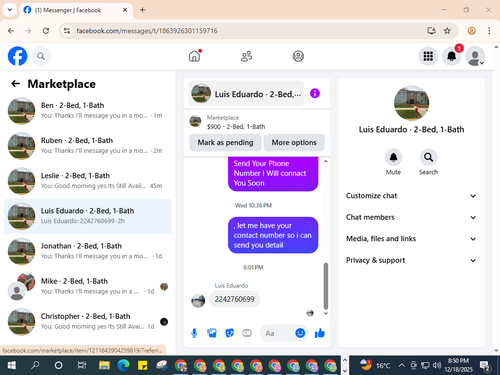The width and height of the screenshot is (500, 375).
Task: Expand Media, files and links section
Action: (x=411, y=239)
